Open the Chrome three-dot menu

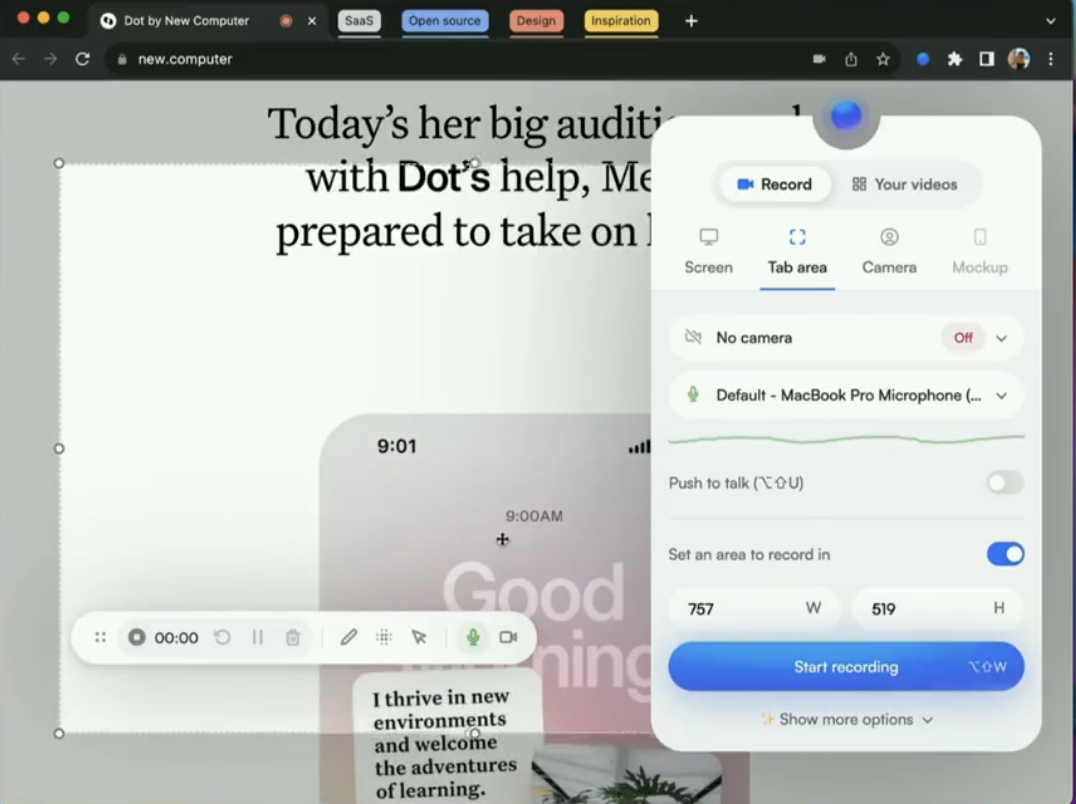(1051, 59)
